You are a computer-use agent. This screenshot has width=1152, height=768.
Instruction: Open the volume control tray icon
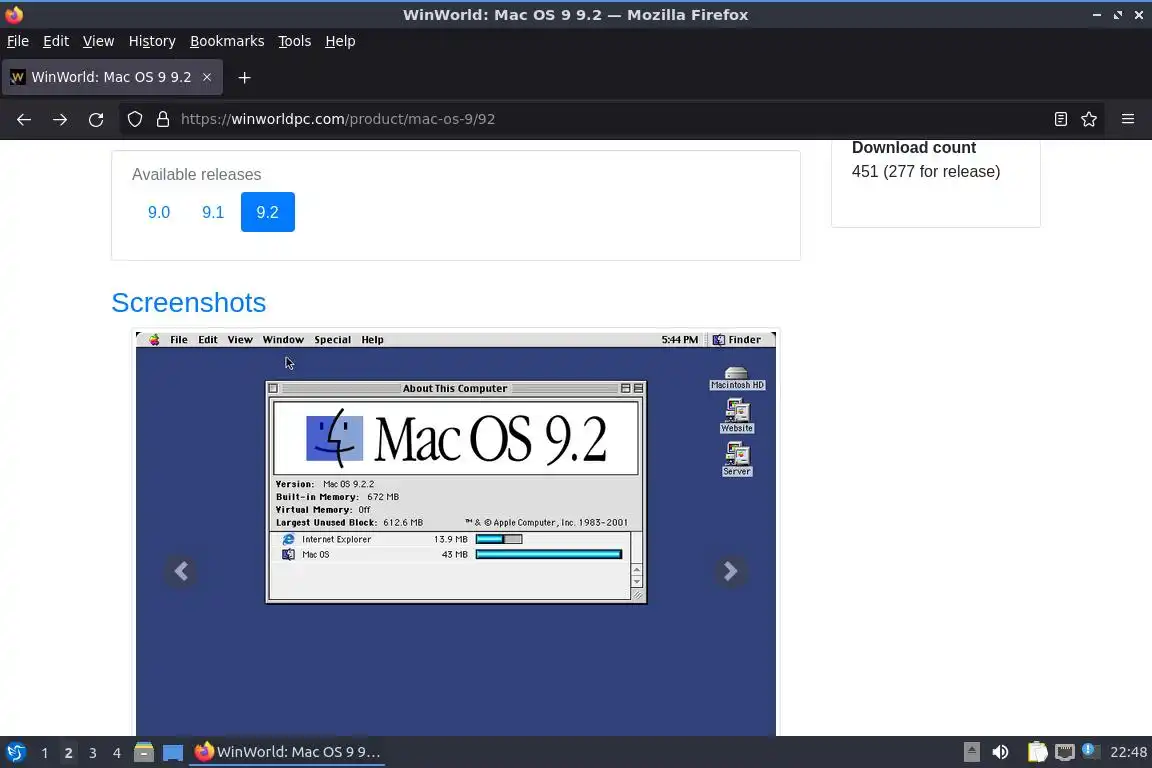[x=1000, y=752]
